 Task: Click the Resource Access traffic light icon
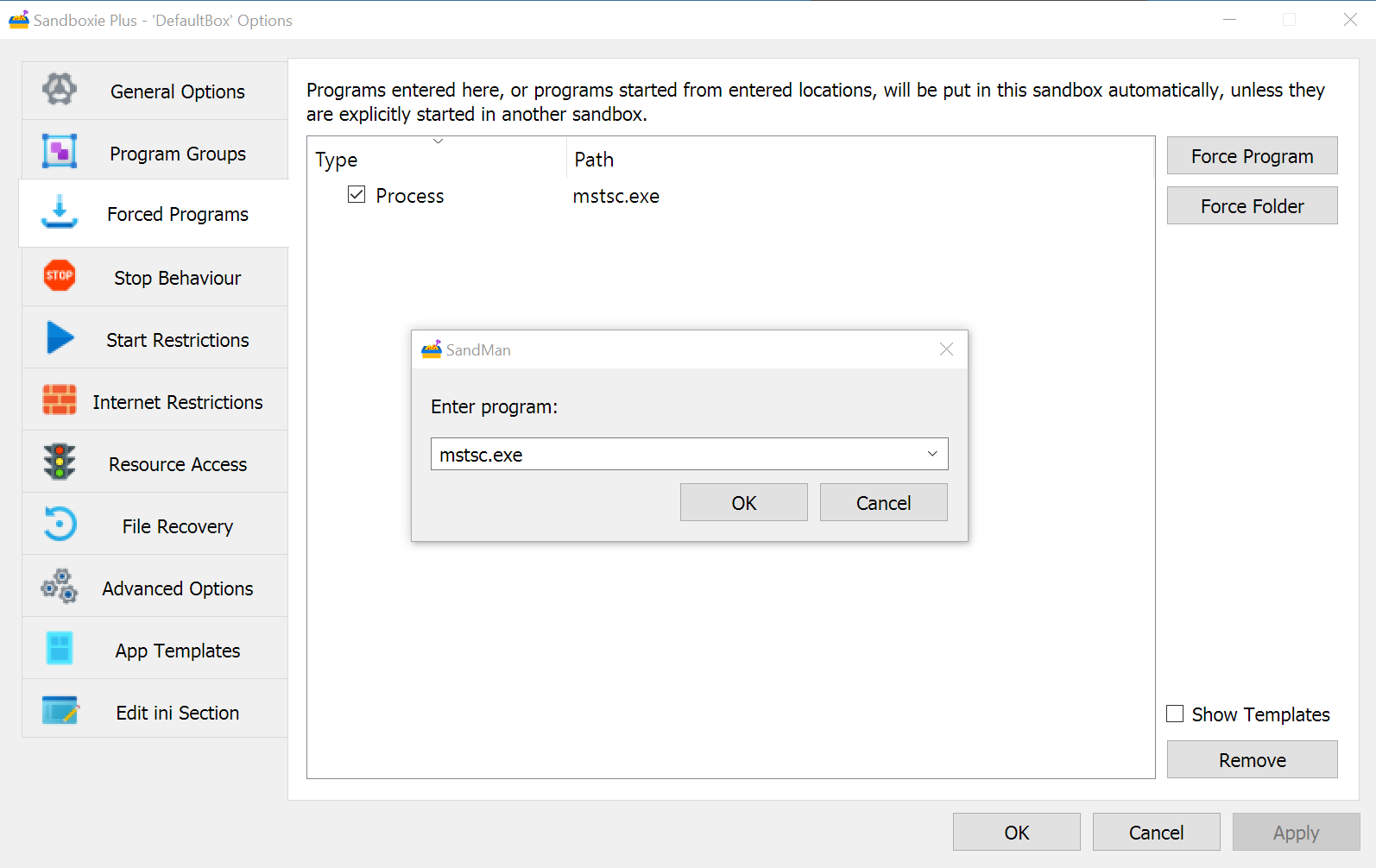pos(60,462)
